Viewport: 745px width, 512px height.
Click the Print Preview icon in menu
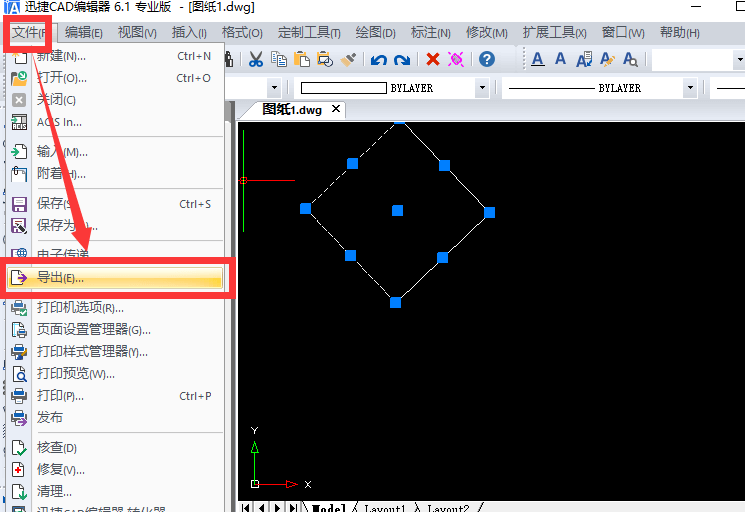coord(19,374)
